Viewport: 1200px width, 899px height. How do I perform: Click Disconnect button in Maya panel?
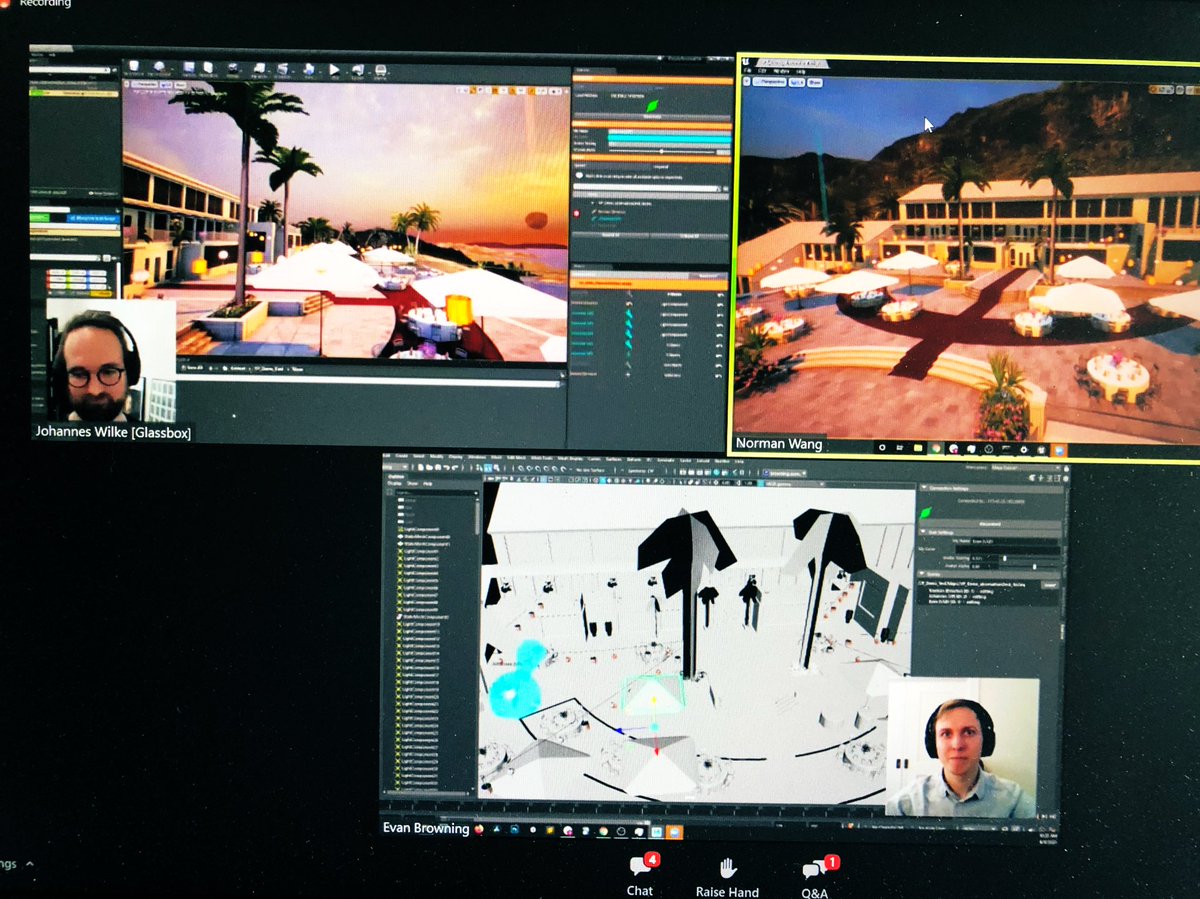click(989, 523)
